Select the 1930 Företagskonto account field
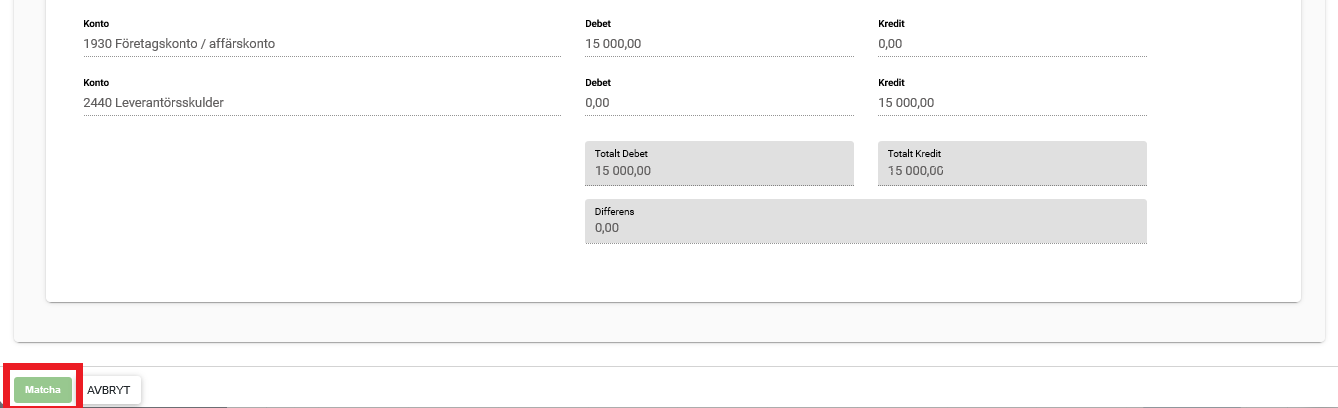Screen dimensions: 1338x408 click(321, 44)
